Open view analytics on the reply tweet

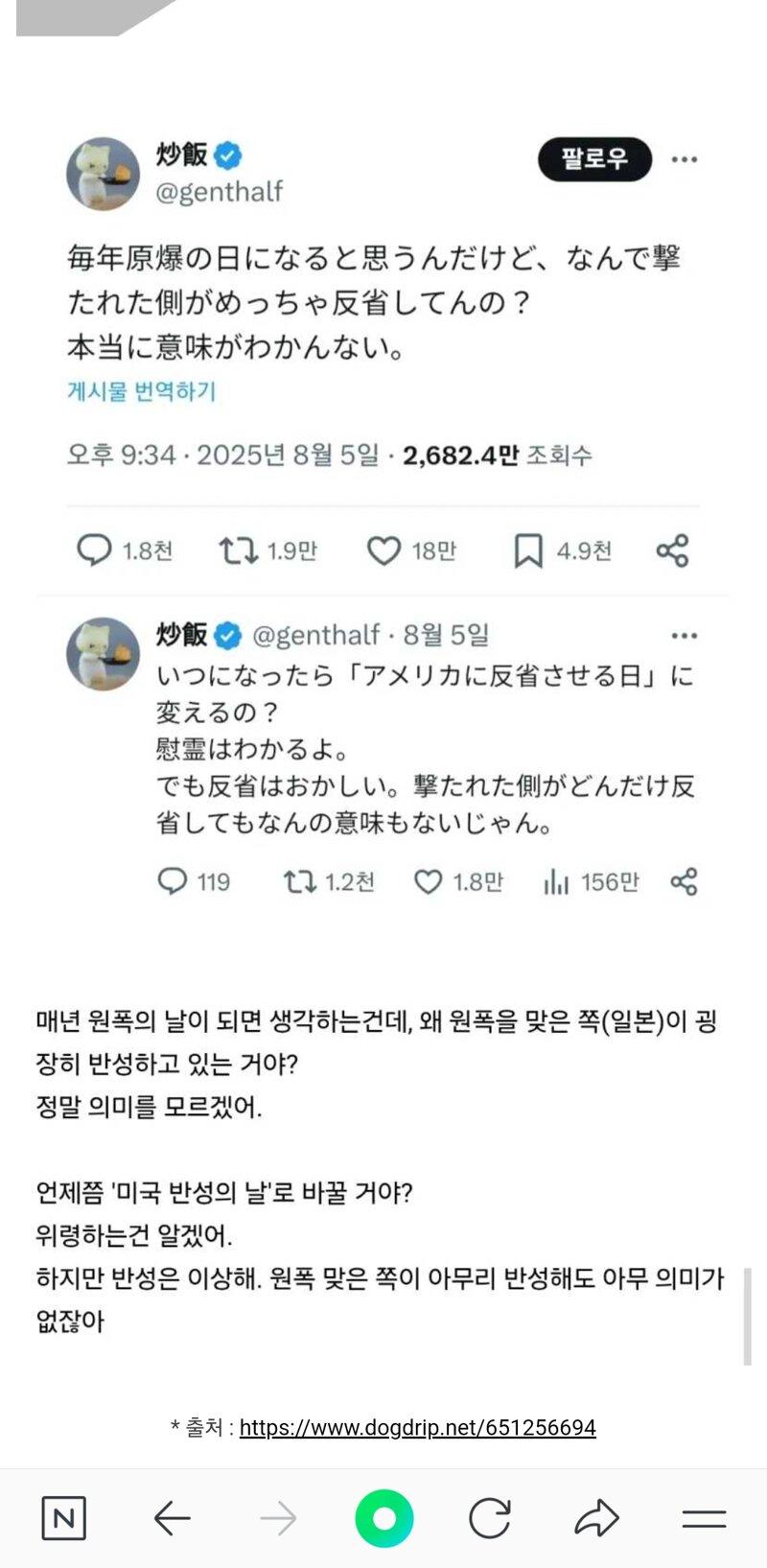[557, 882]
